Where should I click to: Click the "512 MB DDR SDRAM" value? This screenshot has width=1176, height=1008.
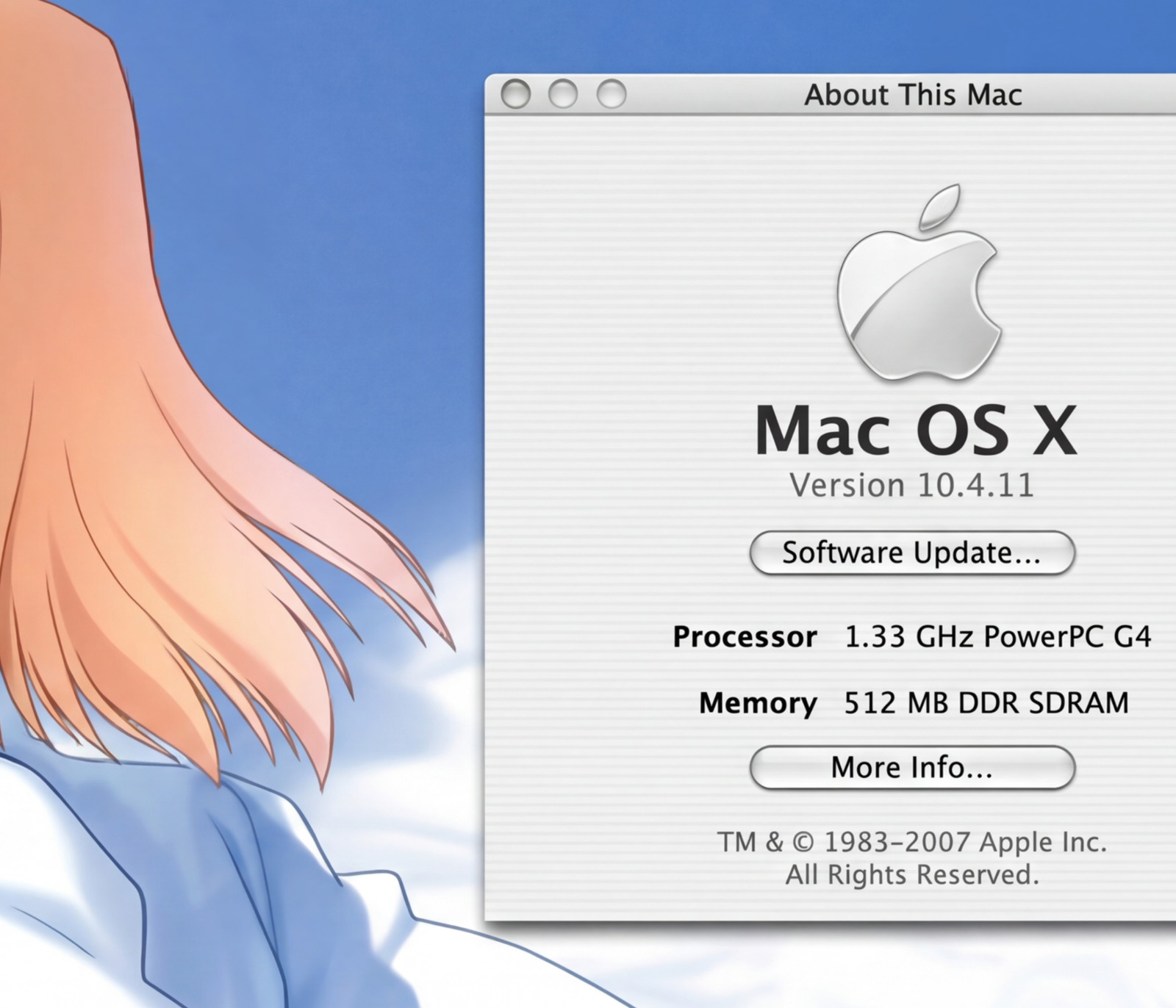pos(986,703)
